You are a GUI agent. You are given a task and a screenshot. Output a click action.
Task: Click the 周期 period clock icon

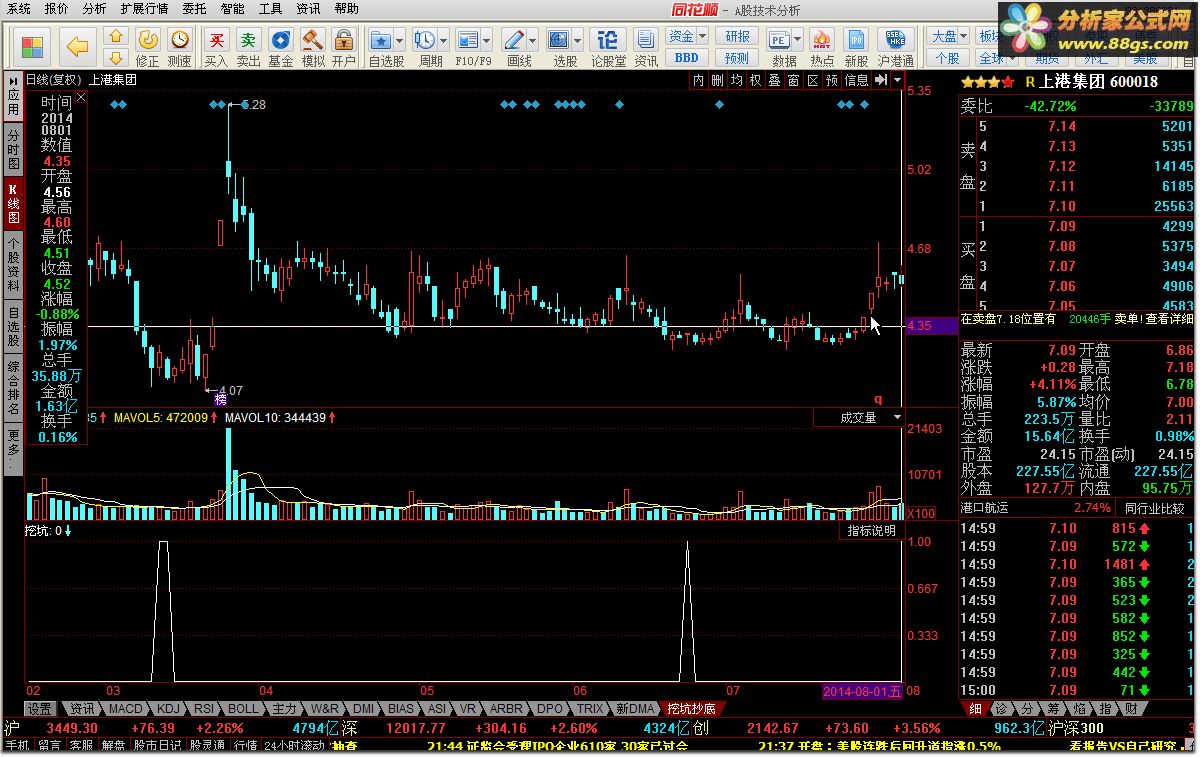424,40
